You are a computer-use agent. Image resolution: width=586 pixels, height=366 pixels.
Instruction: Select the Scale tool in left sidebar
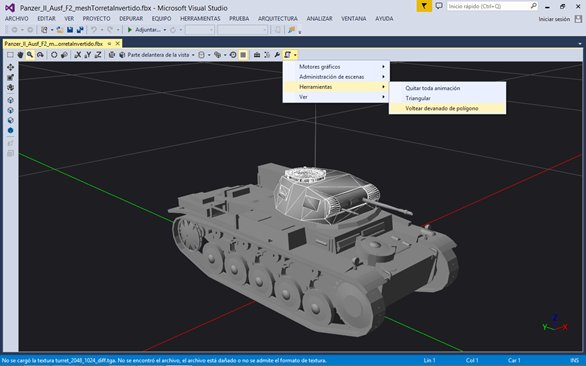point(10,77)
